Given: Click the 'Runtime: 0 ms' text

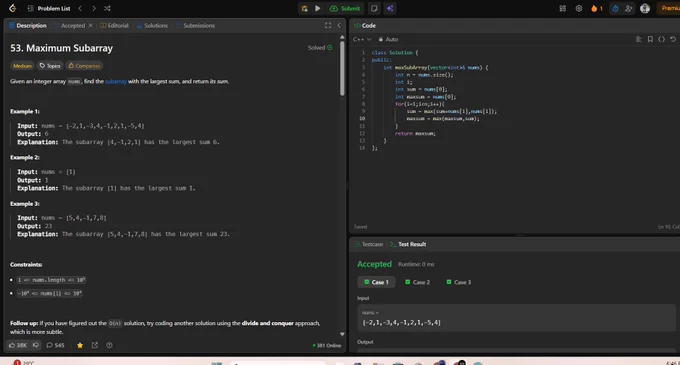Looking at the screenshot, I should [x=416, y=264].
